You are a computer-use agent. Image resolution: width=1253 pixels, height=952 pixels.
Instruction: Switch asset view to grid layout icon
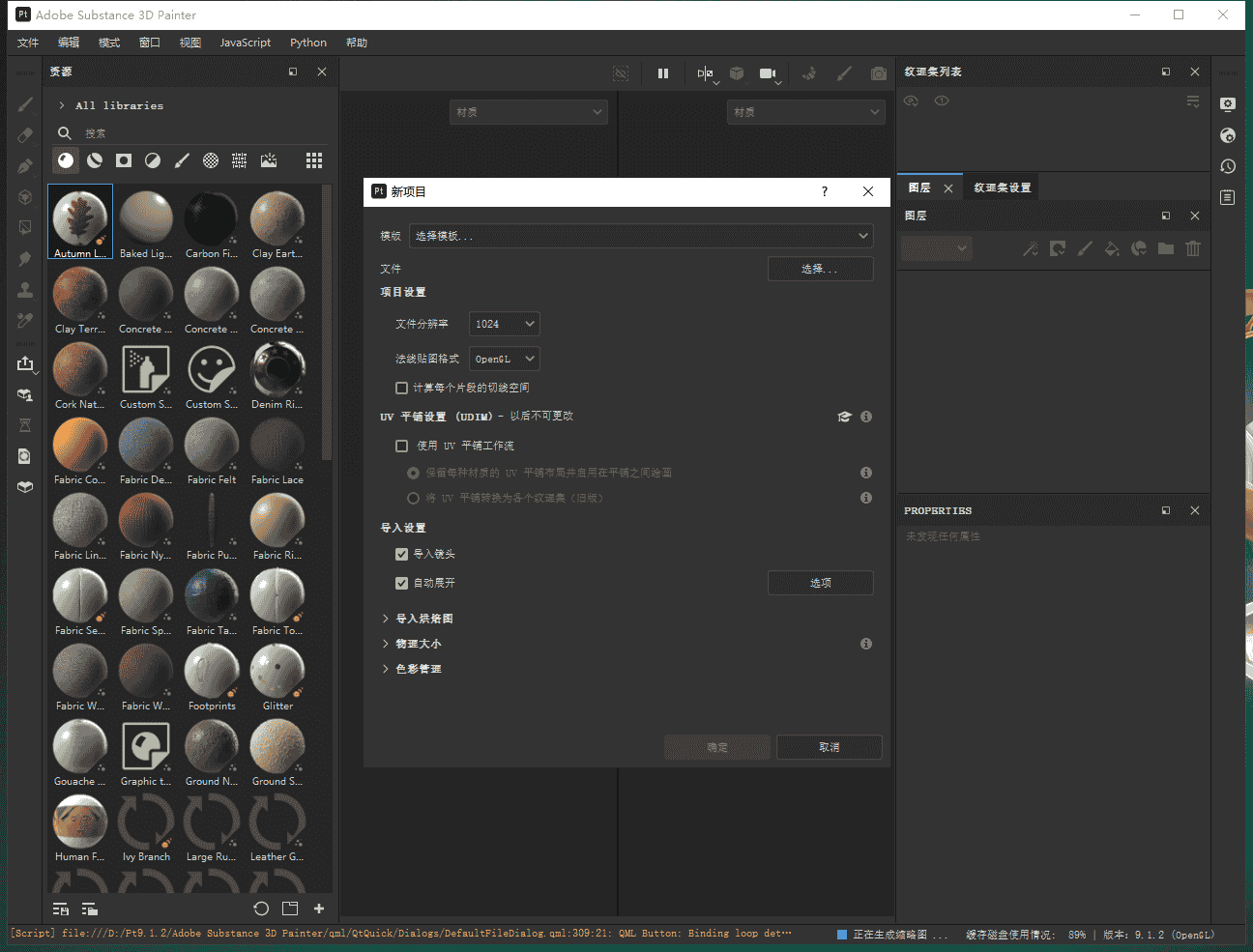pos(314,160)
